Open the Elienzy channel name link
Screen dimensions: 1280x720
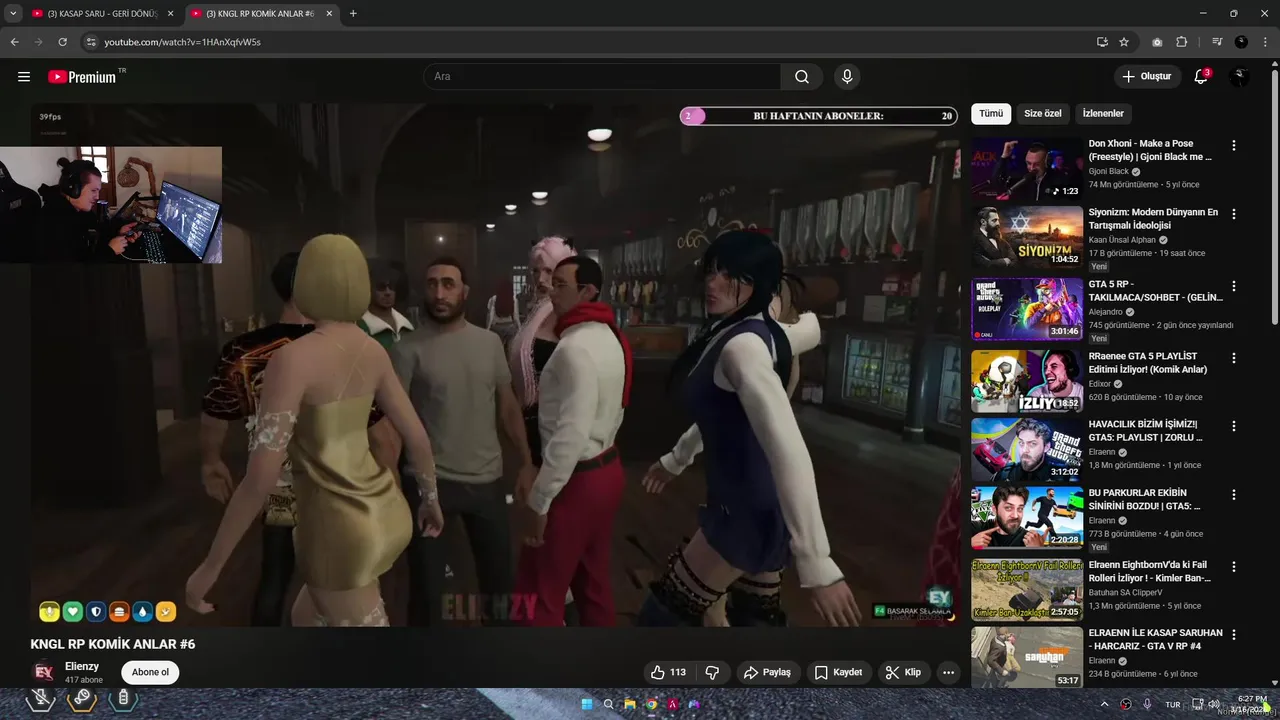point(84,666)
